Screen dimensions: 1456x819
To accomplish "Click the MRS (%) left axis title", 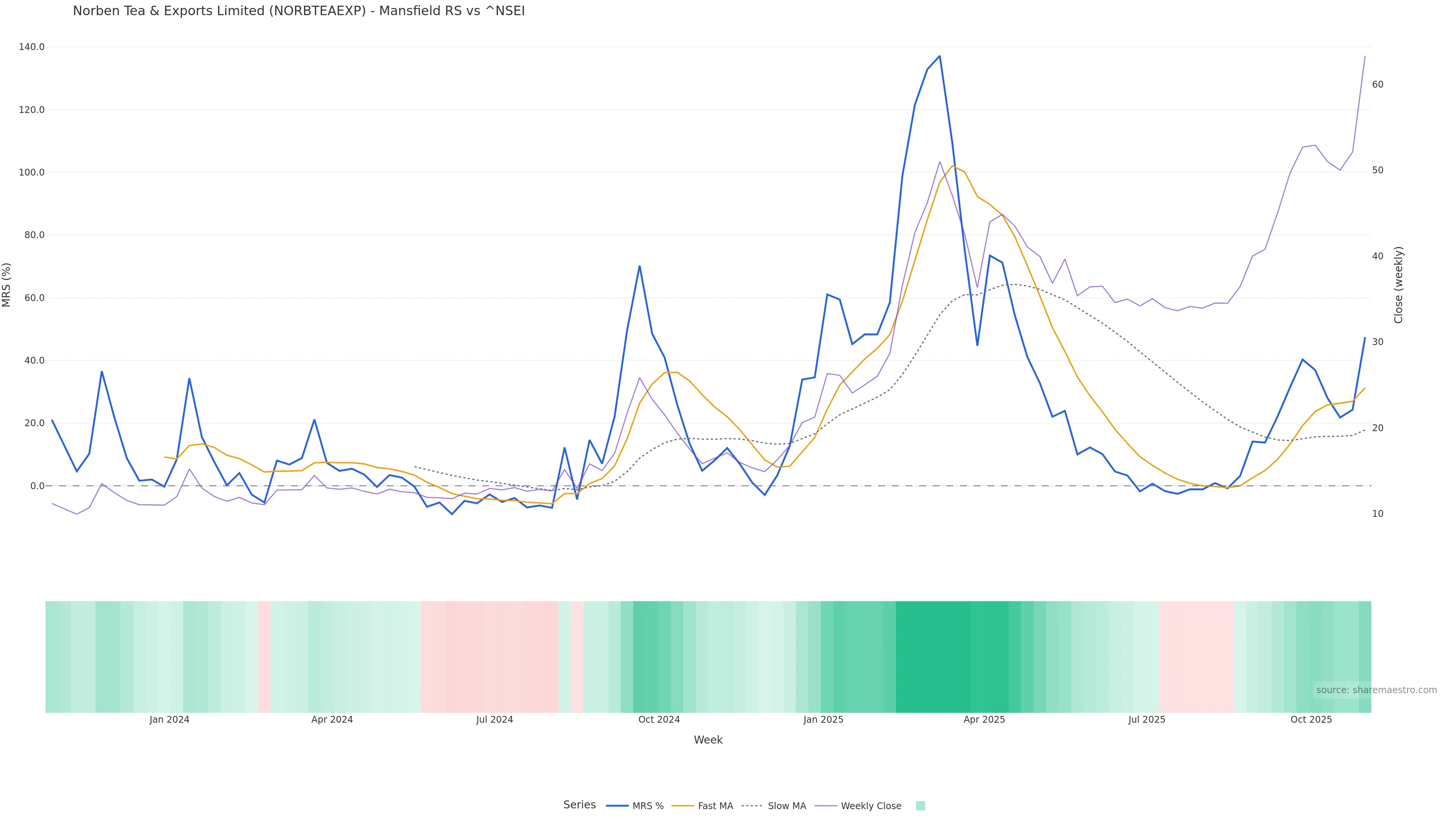I will click(x=7, y=285).
